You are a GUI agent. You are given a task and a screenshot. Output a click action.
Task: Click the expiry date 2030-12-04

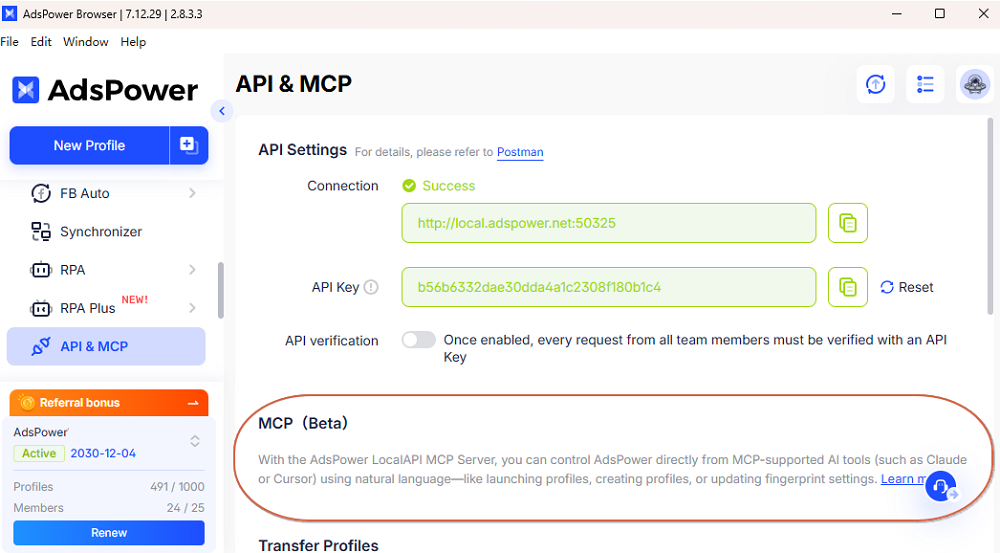[x=103, y=453]
